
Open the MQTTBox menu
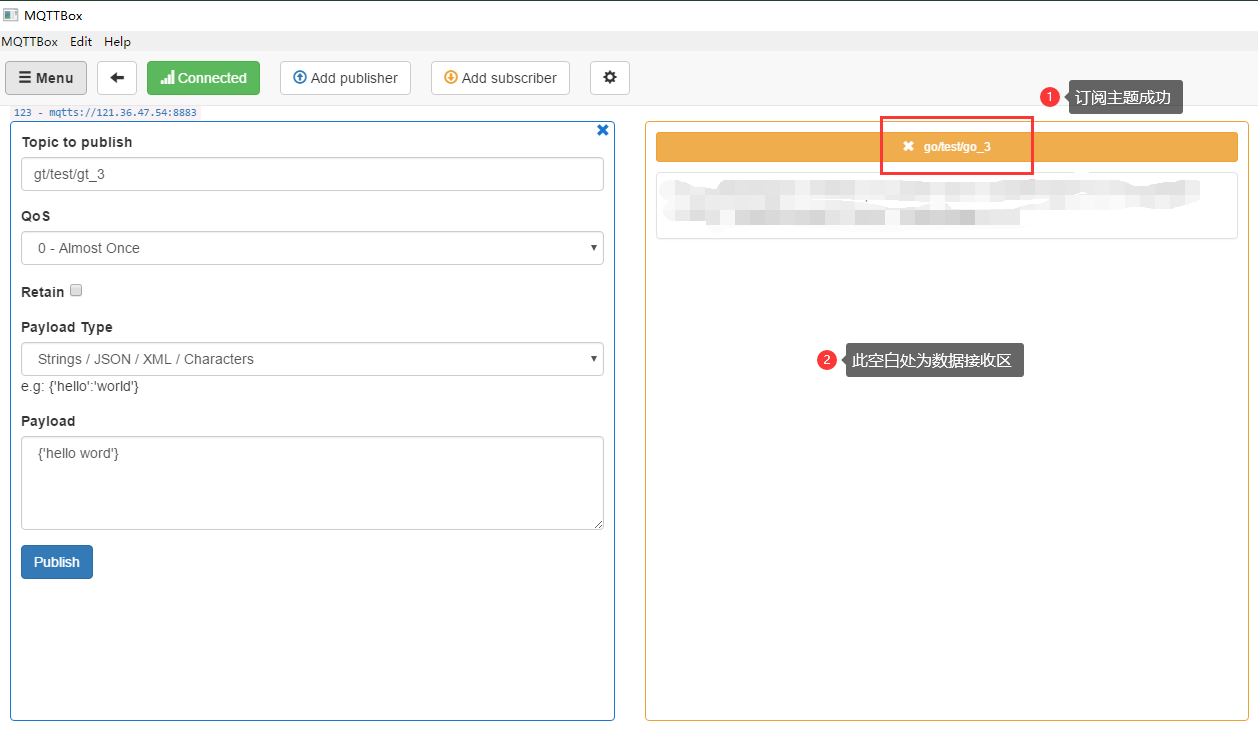click(x=29, y=42)
